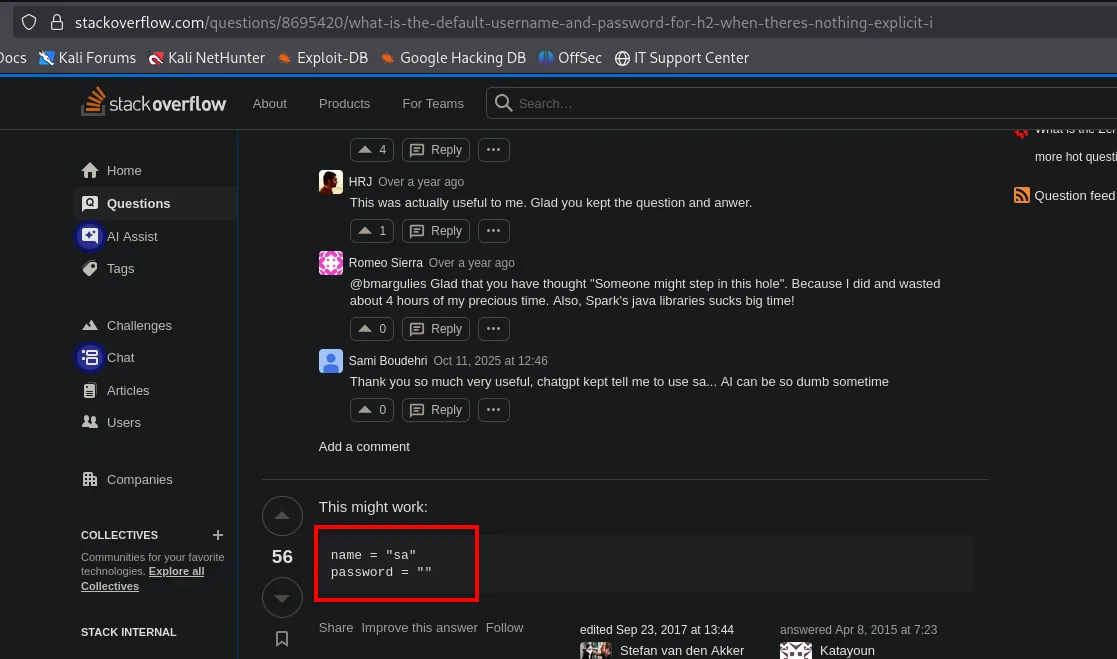1117x659 pixels.
Task: Click the Chat bubble icon
Action: pos(90,358)
